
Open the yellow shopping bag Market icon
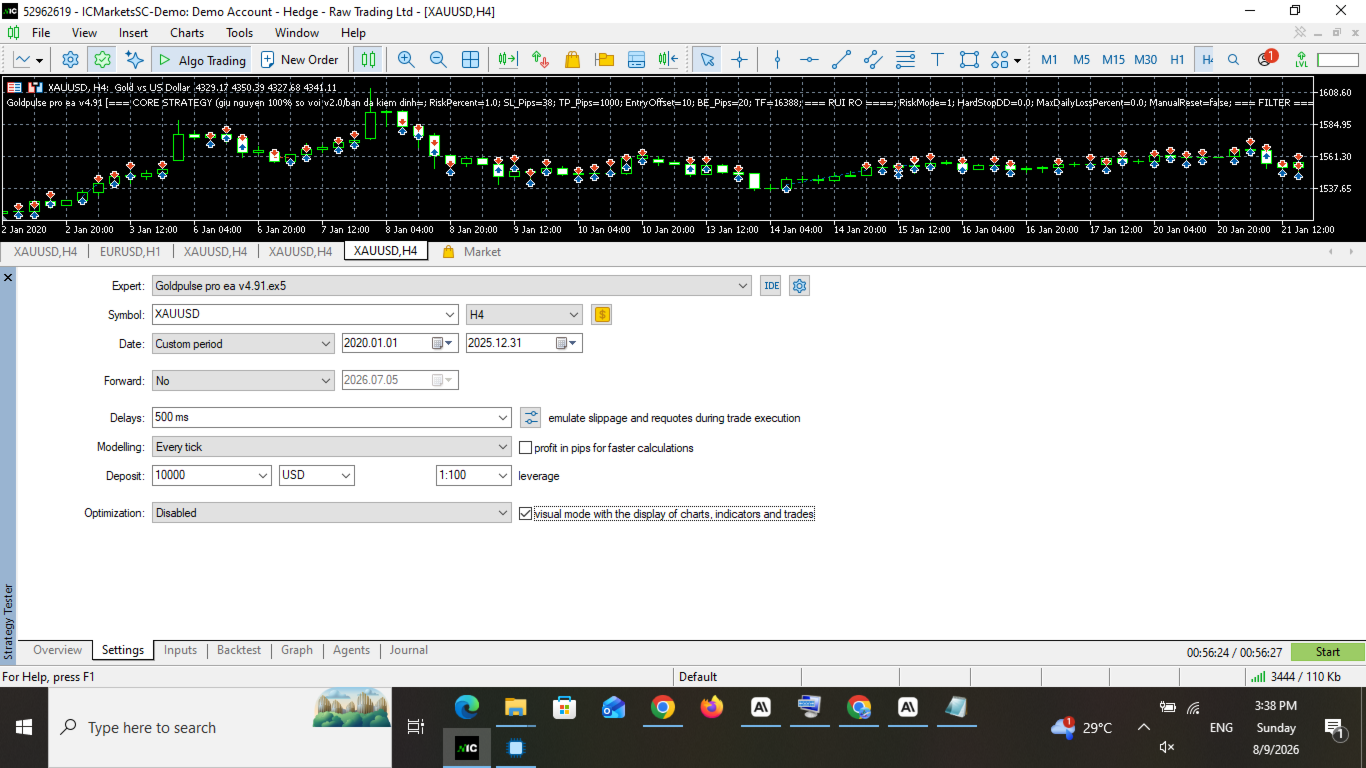pos(573,59)
